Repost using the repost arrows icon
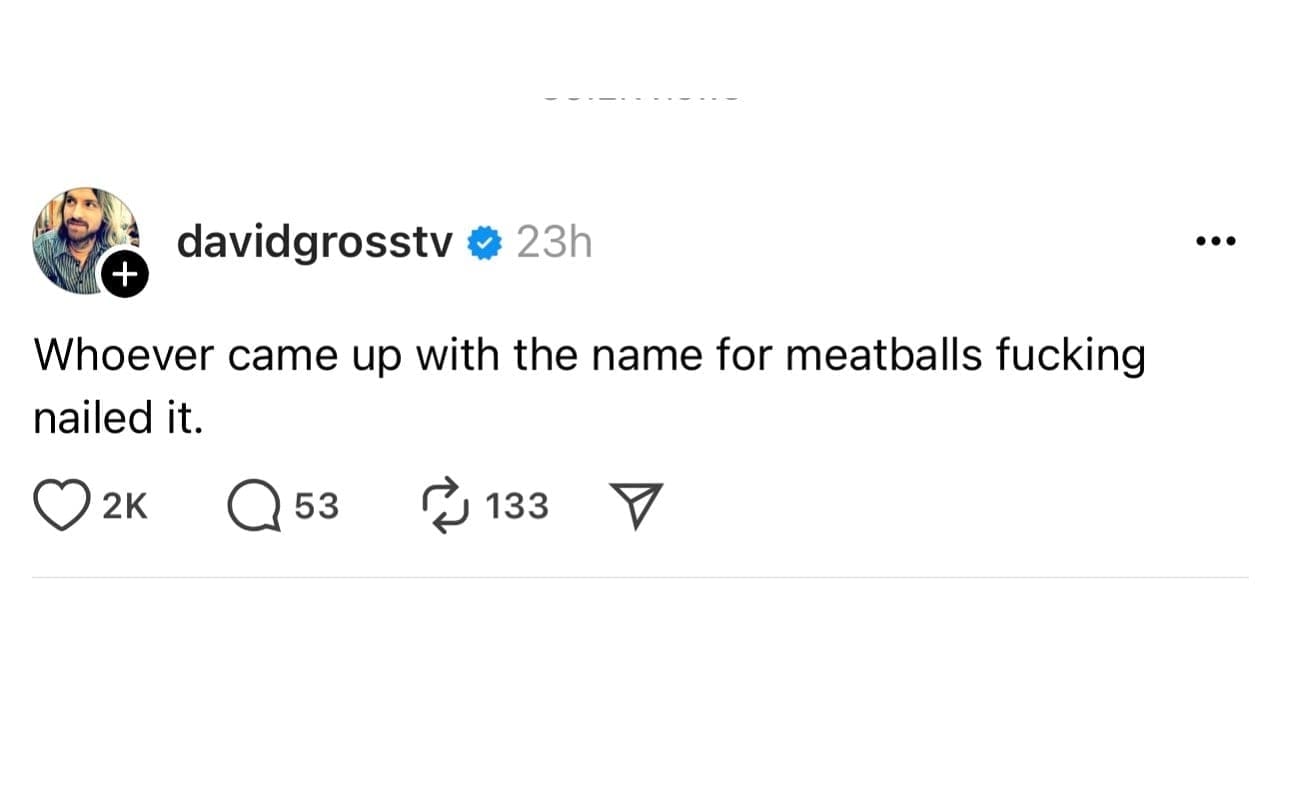Viewport: 1290px width, 791px height. (448, 504)
